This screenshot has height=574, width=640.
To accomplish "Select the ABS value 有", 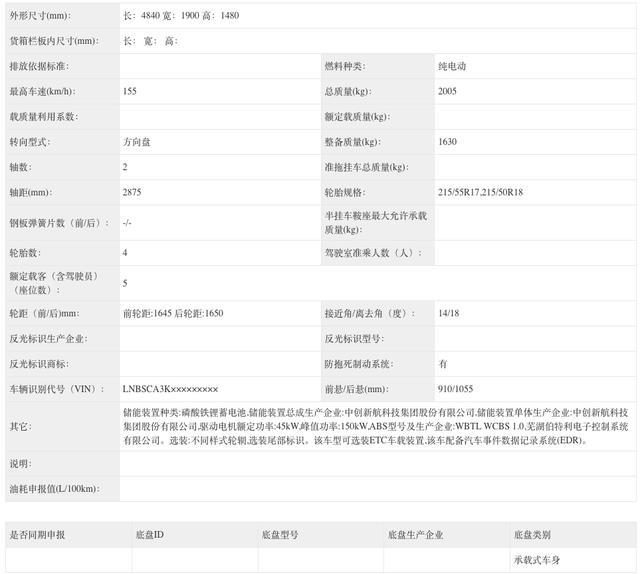I will click(443, 364).
